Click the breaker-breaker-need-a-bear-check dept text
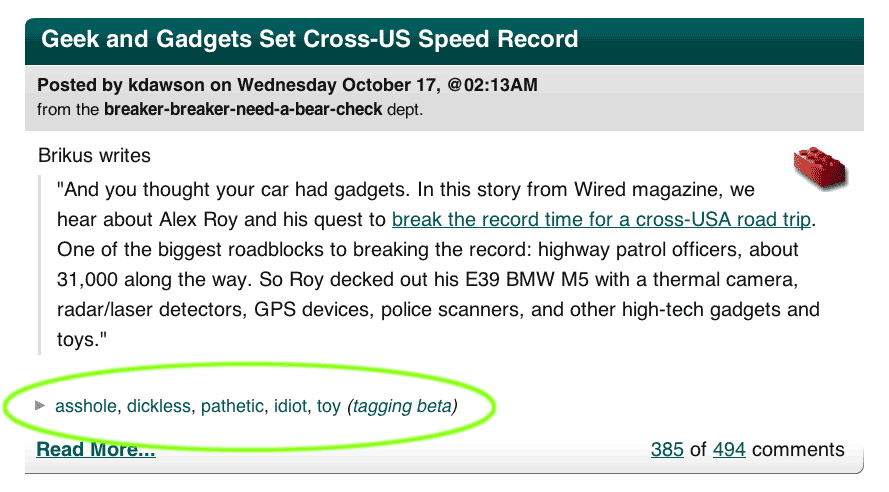The image size is (889, 492). click(243, 109)
